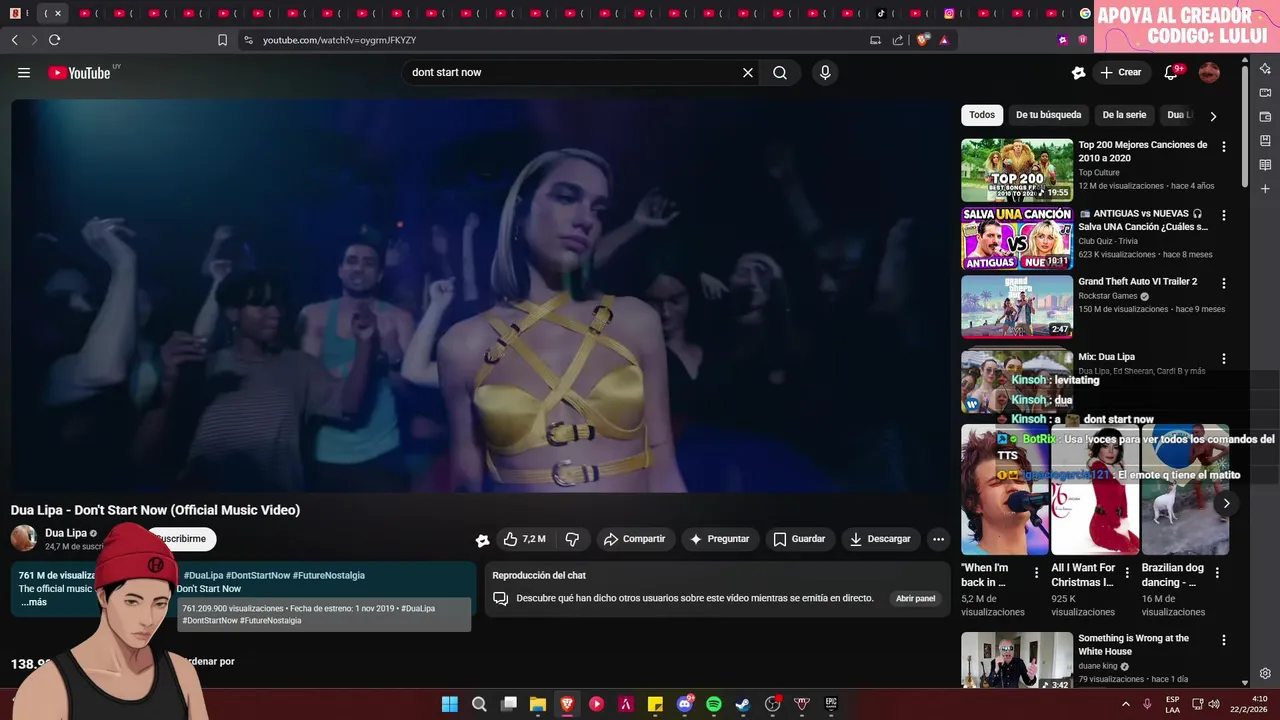Open options for Mix: Dua Lipa

[1223, 359]
